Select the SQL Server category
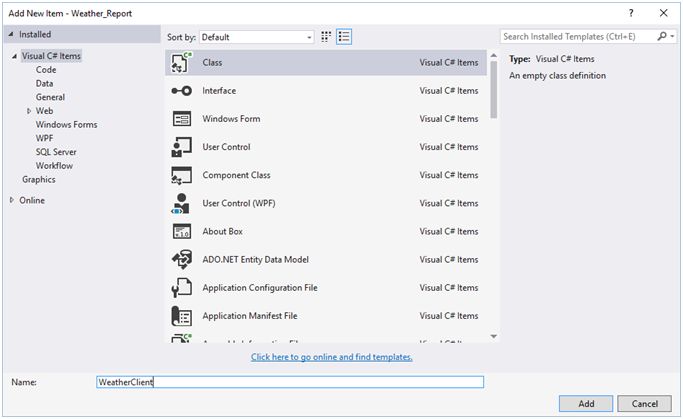The image size is (683, 419). pos(56,152)
